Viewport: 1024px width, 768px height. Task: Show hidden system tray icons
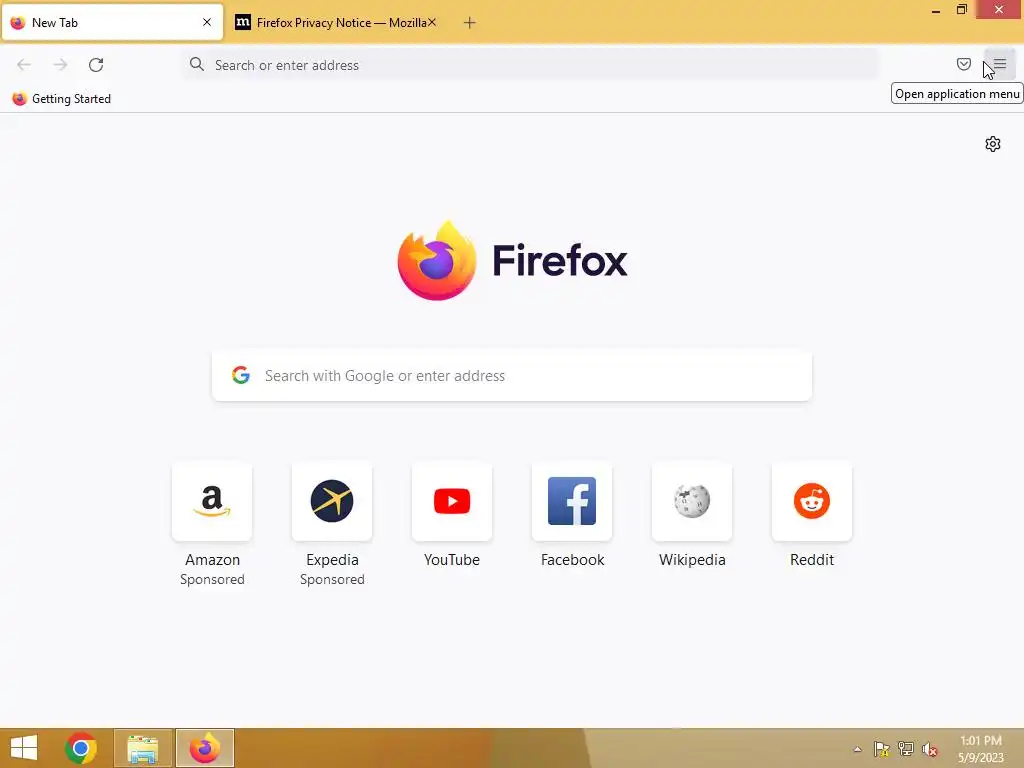point(857,749)
